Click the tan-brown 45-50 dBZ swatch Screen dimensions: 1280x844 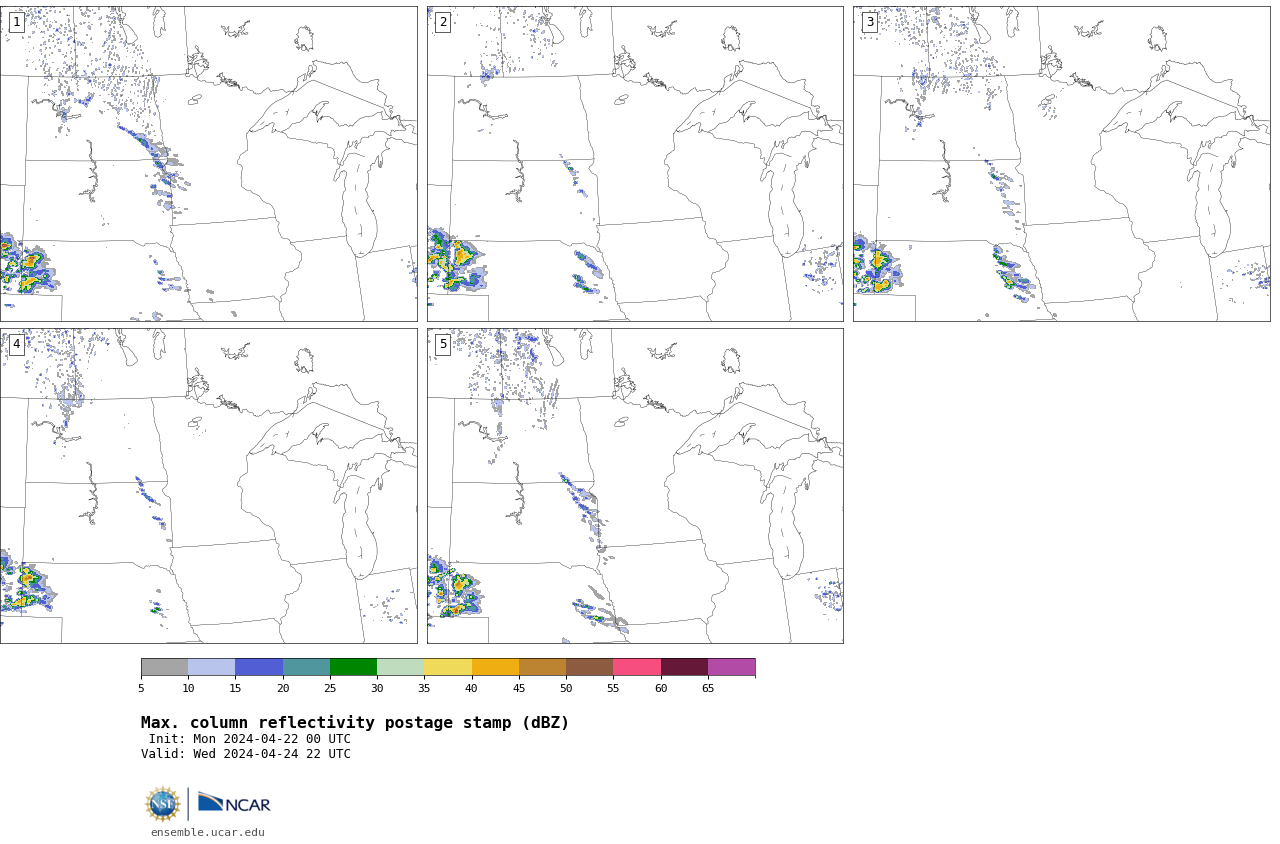coord(542,667)
